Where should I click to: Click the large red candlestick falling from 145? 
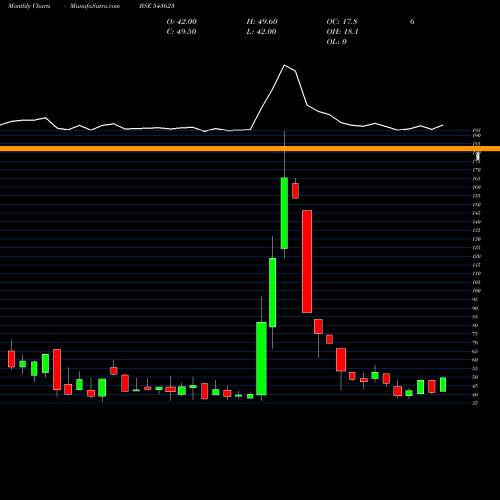pos(307,261)
